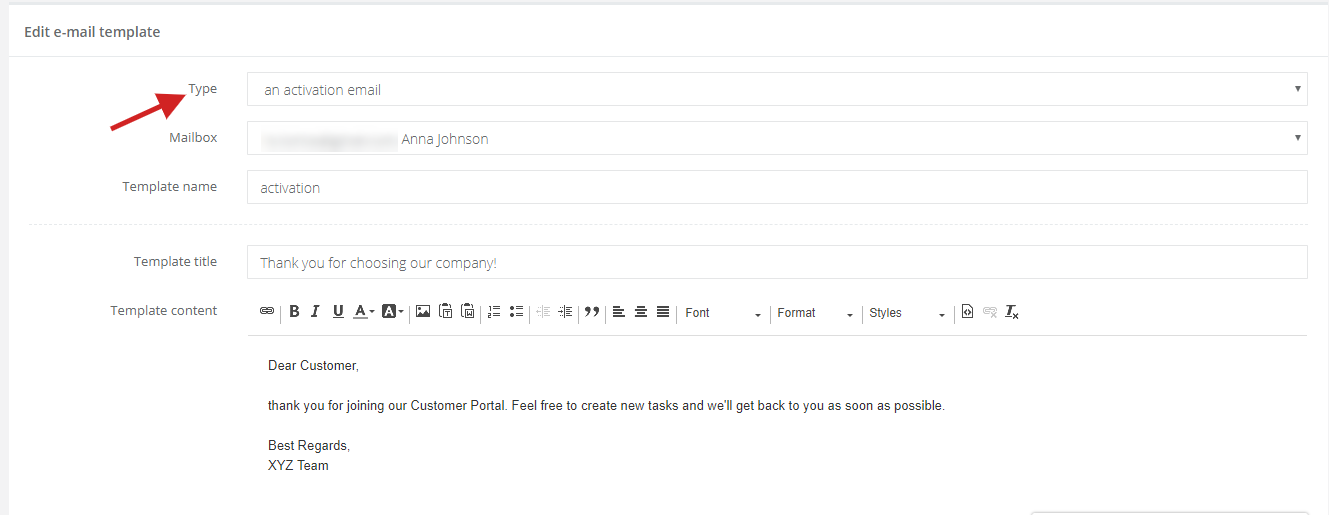Screen dimensions: 1329x515
Task: Open the Font dropdown
Action: [723, 313]
